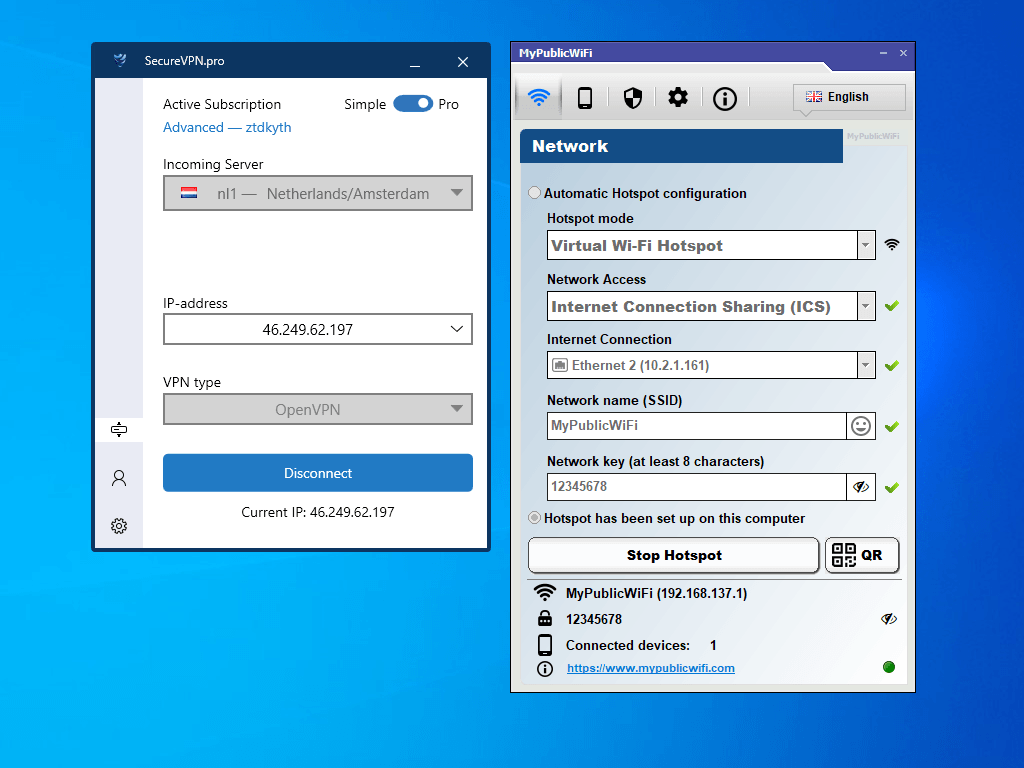Open the mypublicwifi.com link
Image resolution: width=1024 pixels, height=768 pixels.
tap(650, 668)
